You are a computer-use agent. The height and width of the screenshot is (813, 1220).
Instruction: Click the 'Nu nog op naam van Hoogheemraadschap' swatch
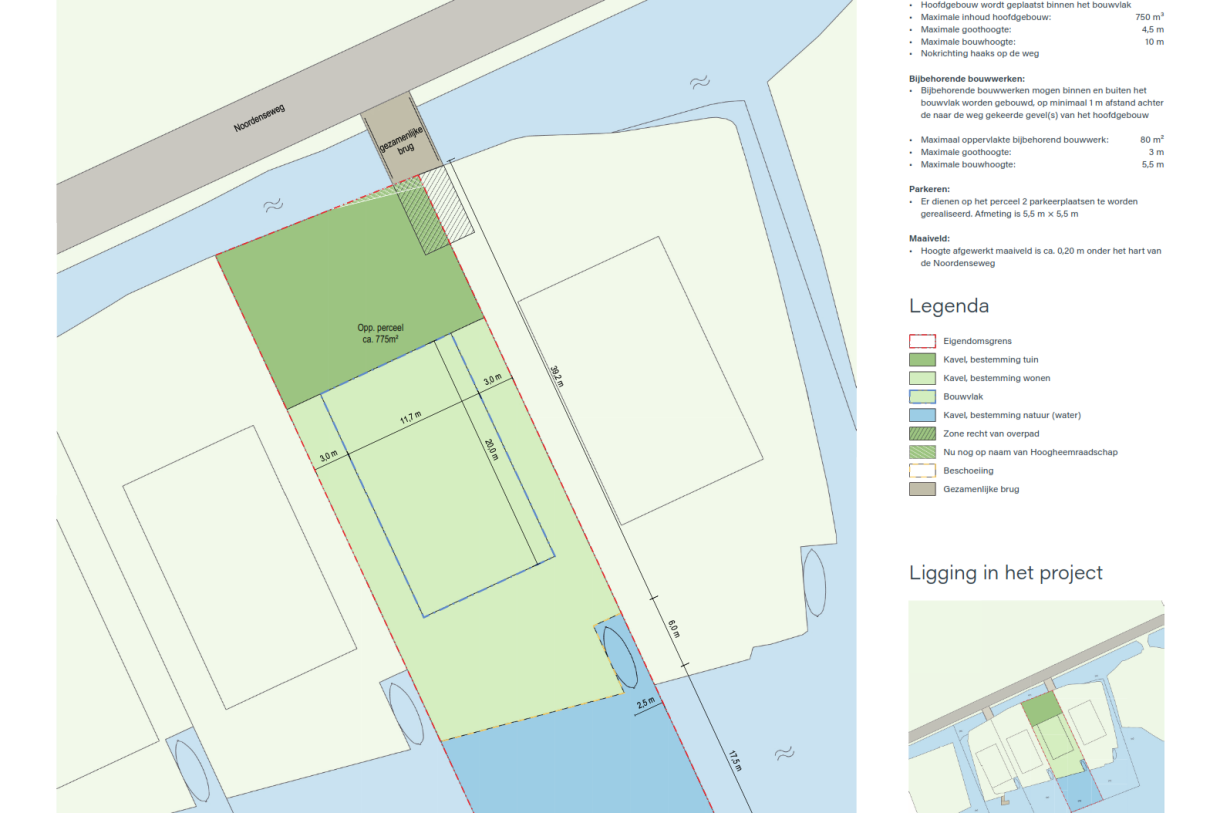[x=922, y=452]
